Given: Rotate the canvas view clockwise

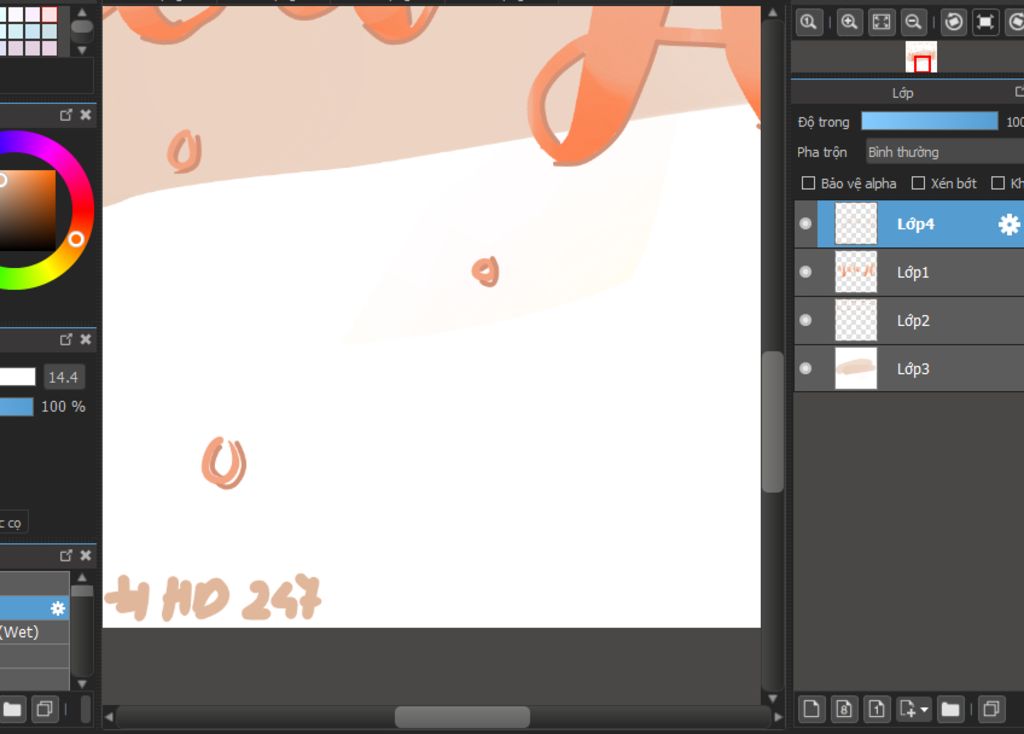Looking at the screenshot, I should [1016, 22].
